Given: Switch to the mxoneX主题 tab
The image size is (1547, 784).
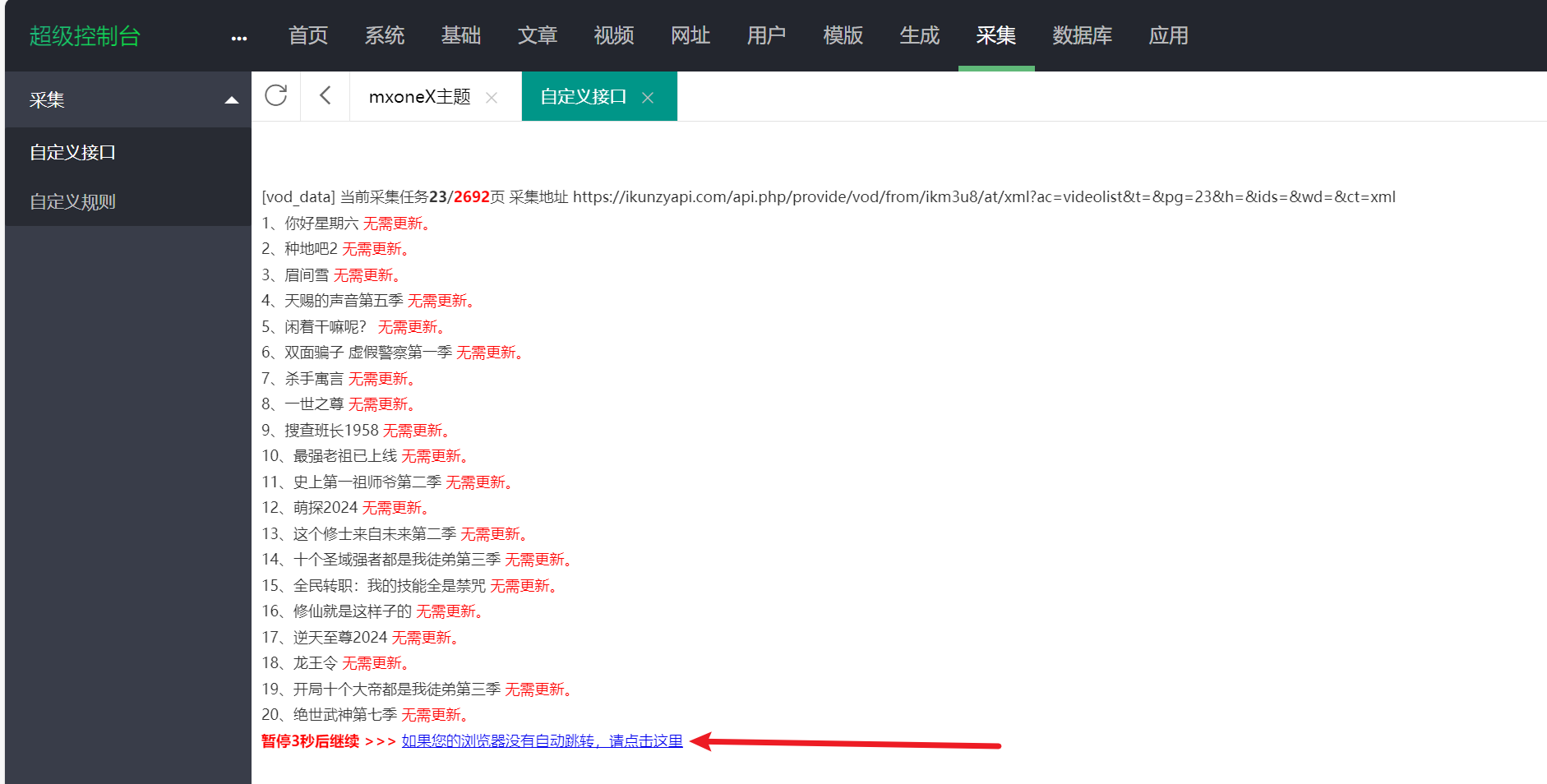Looking at the screenshot, I should [419, 97].
